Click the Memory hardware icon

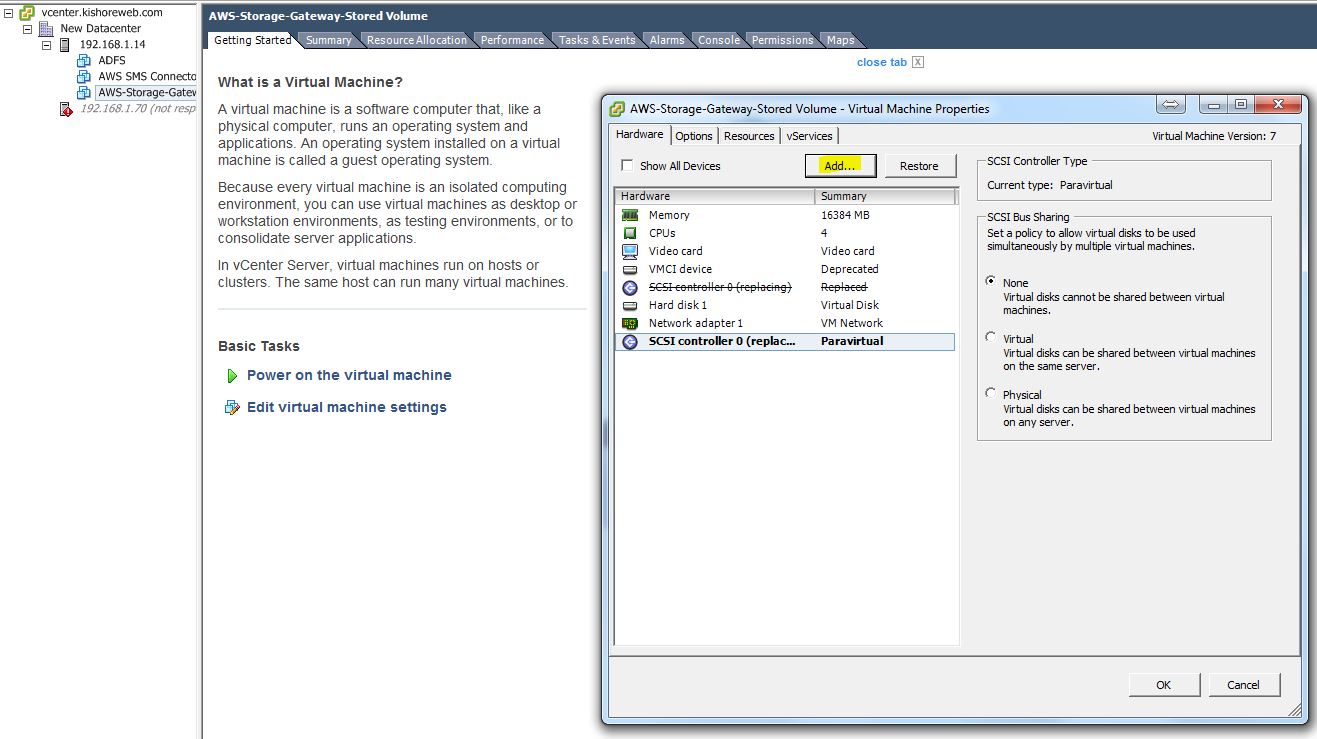pos(630,215)
